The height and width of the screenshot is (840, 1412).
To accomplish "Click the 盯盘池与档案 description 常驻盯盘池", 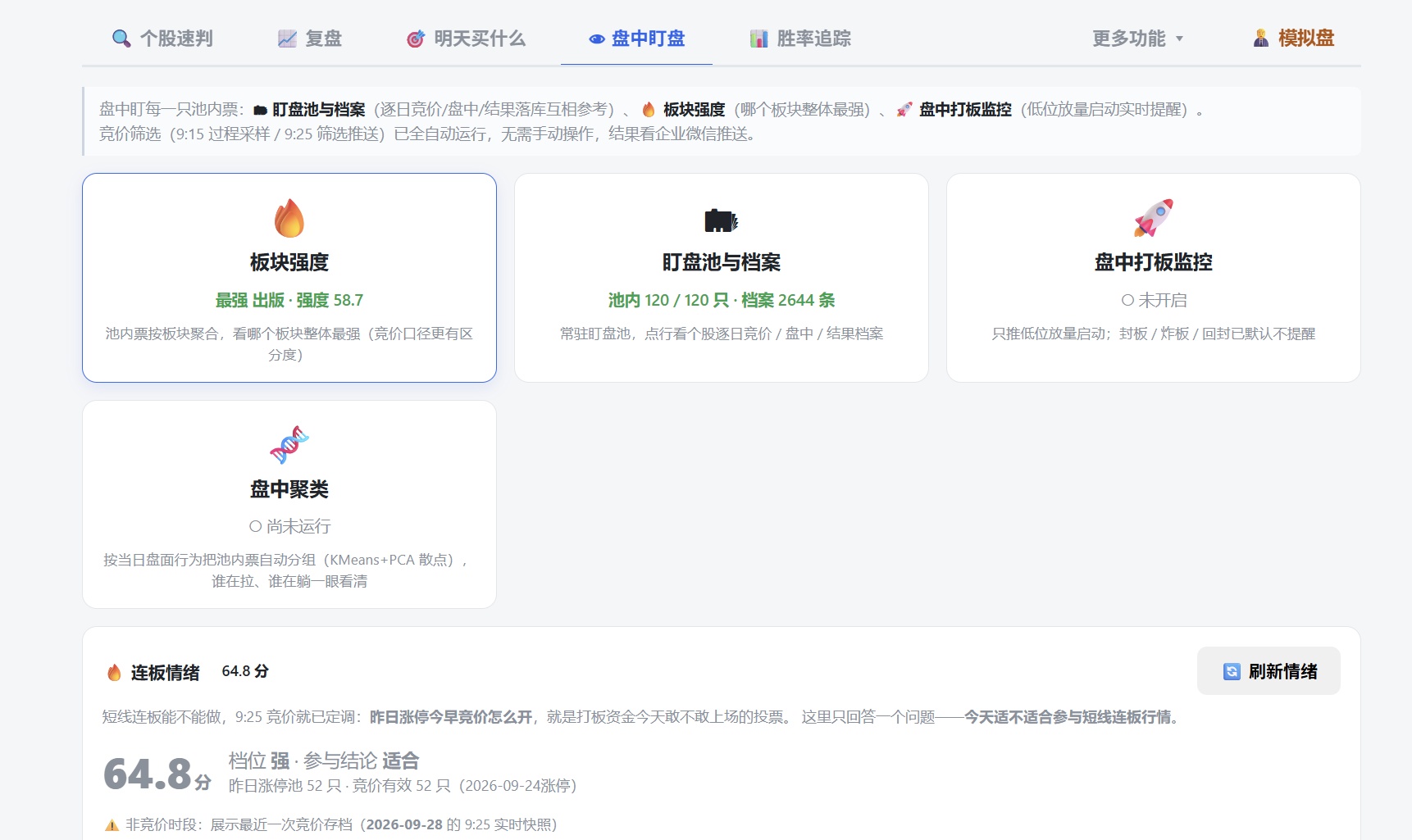I will coord(722,334).
